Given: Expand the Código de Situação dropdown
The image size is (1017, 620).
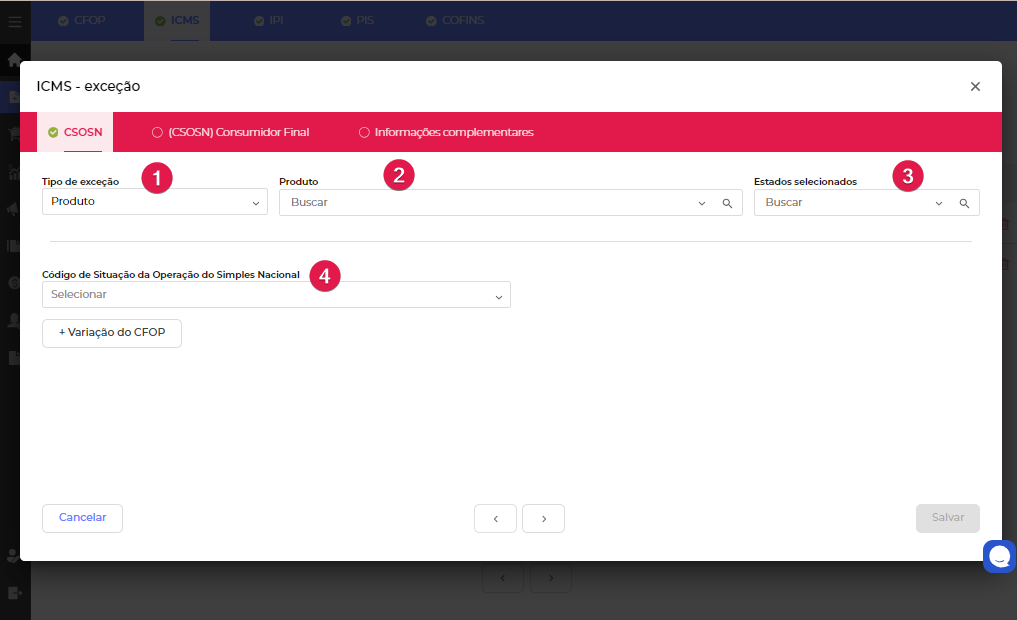Looking at the screenshot, I should click(x=276, y=295).
